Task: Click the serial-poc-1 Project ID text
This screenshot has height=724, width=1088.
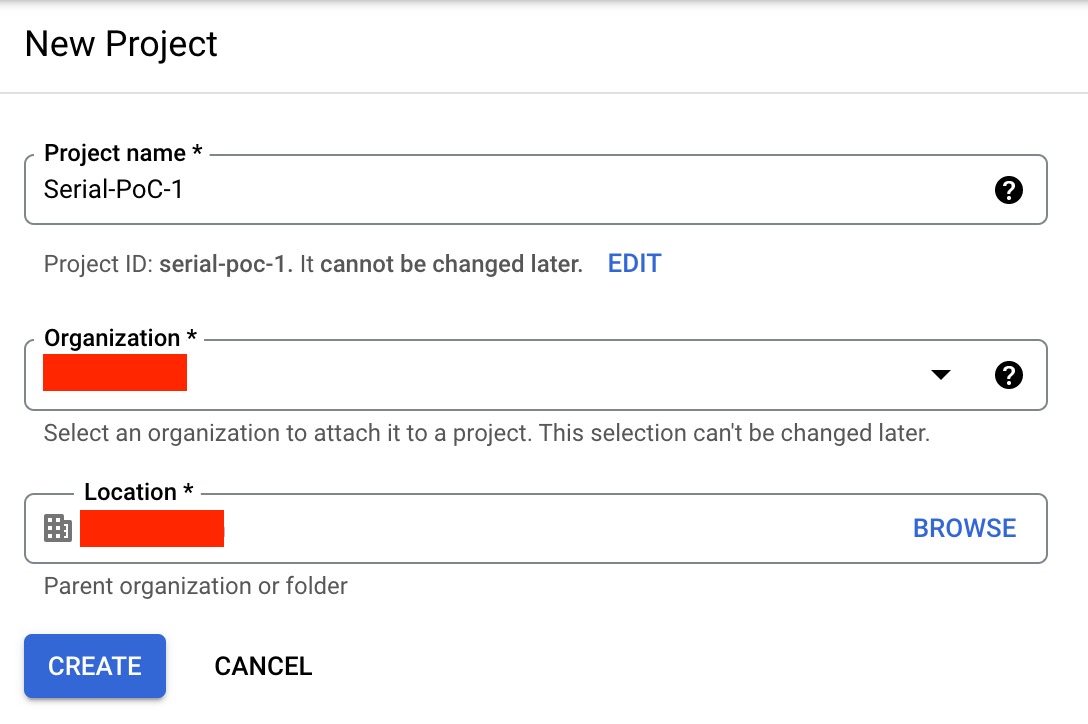Action: pos(222,264)
